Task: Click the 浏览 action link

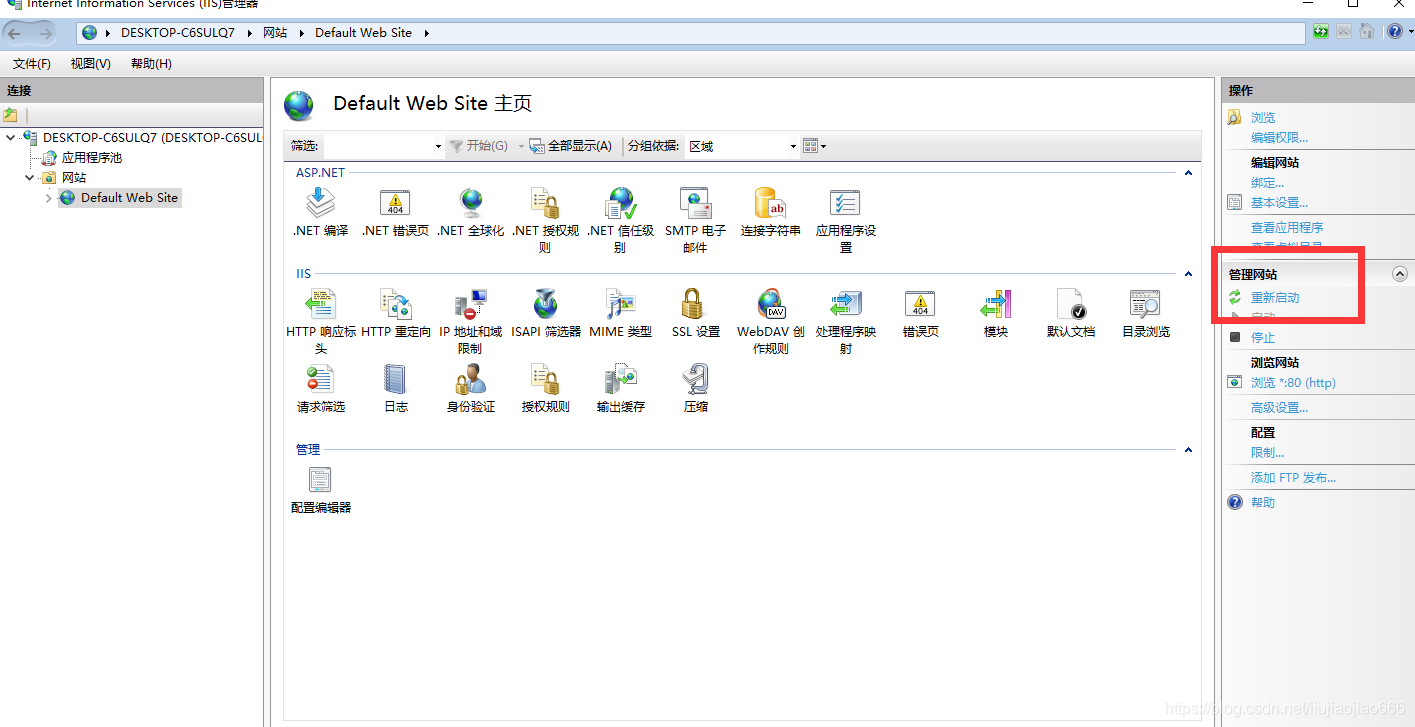Action: click(x=1263, y=118)
